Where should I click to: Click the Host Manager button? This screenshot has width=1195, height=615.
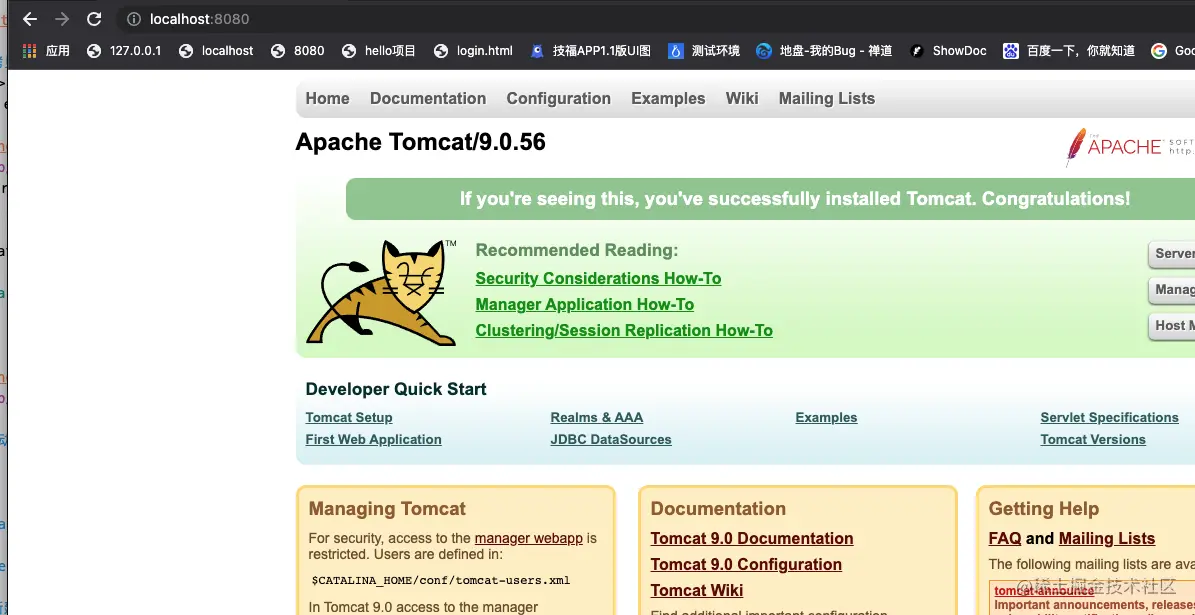(1171, 326)
